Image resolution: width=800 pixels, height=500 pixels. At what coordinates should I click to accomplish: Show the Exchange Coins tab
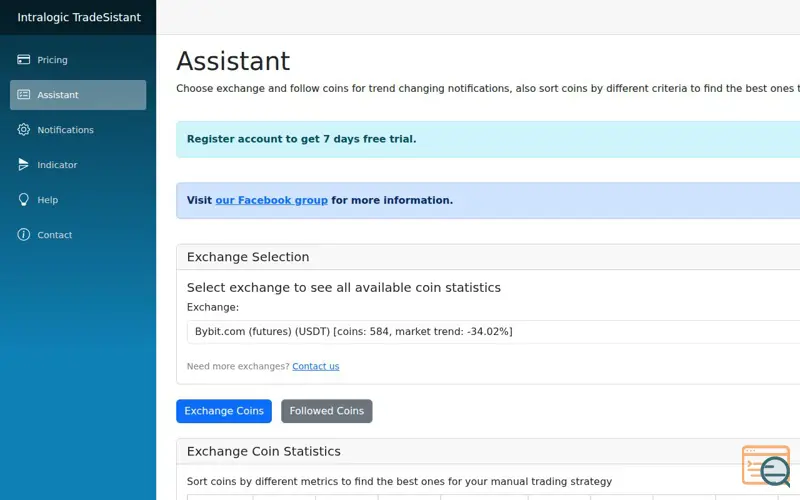(224, 411)
